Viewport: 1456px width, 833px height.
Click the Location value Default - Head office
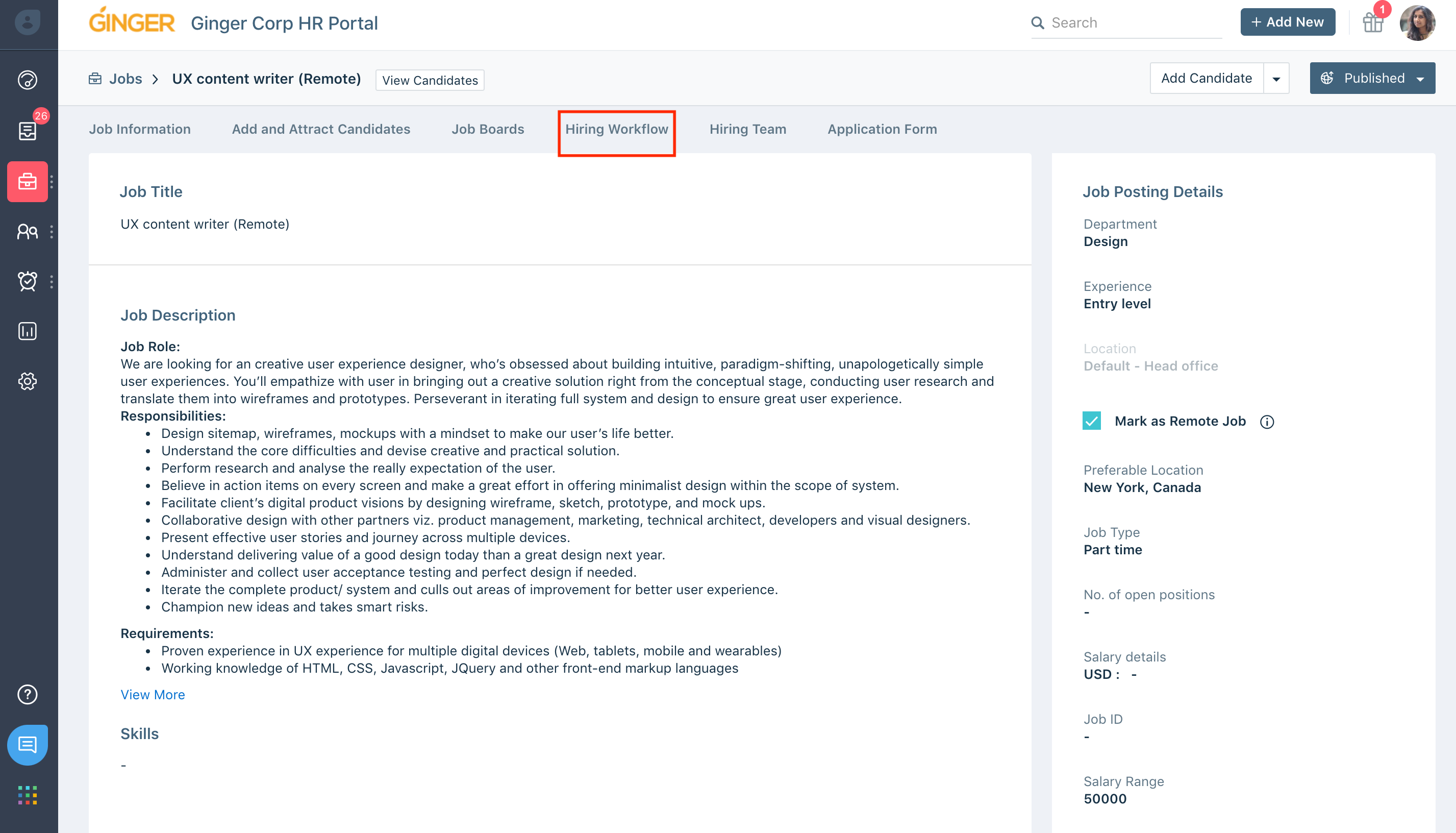(1150, 366)
